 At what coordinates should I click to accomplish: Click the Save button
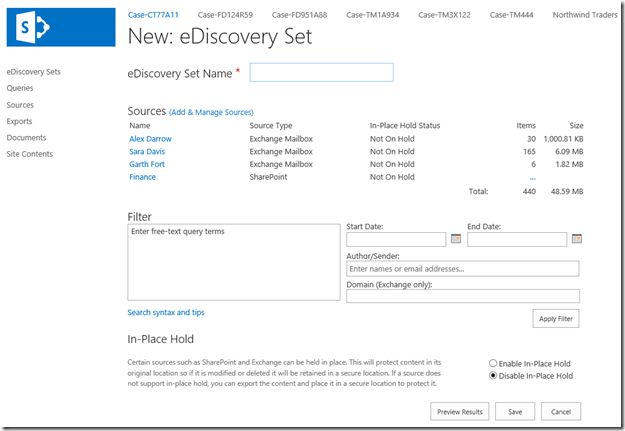[515, 411]
